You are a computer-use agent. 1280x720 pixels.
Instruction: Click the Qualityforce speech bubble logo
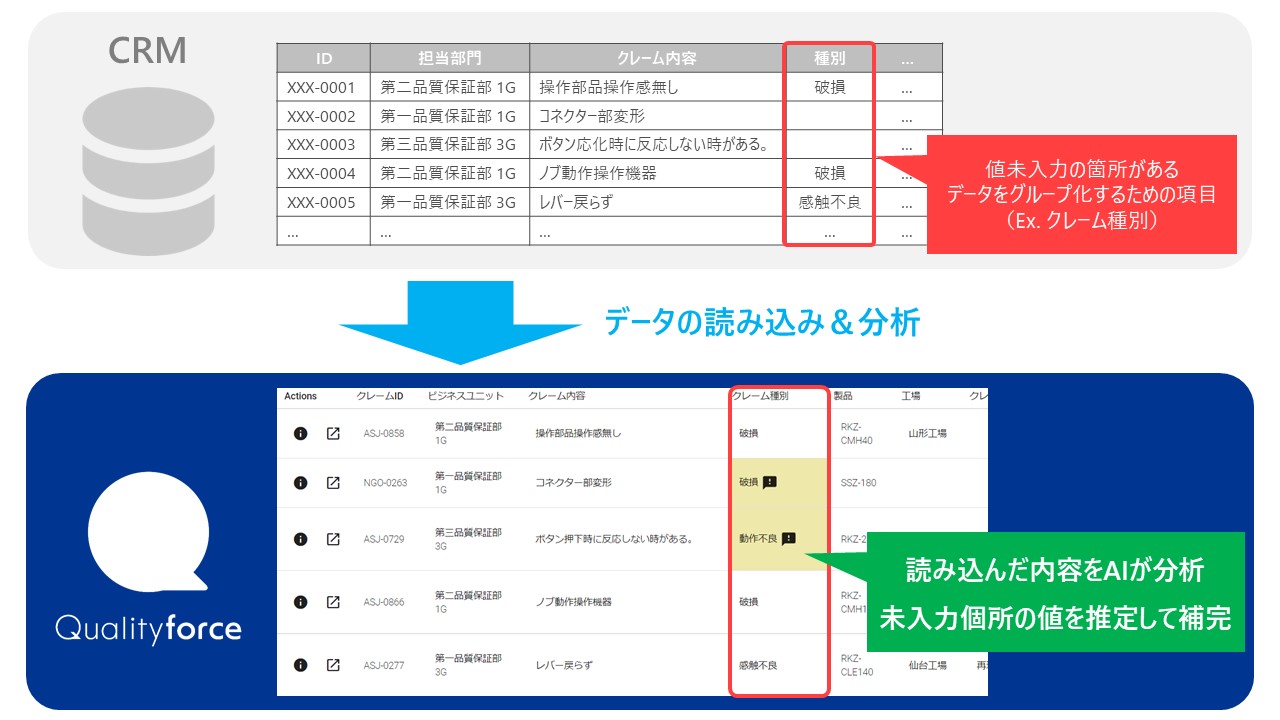point(150,528)
